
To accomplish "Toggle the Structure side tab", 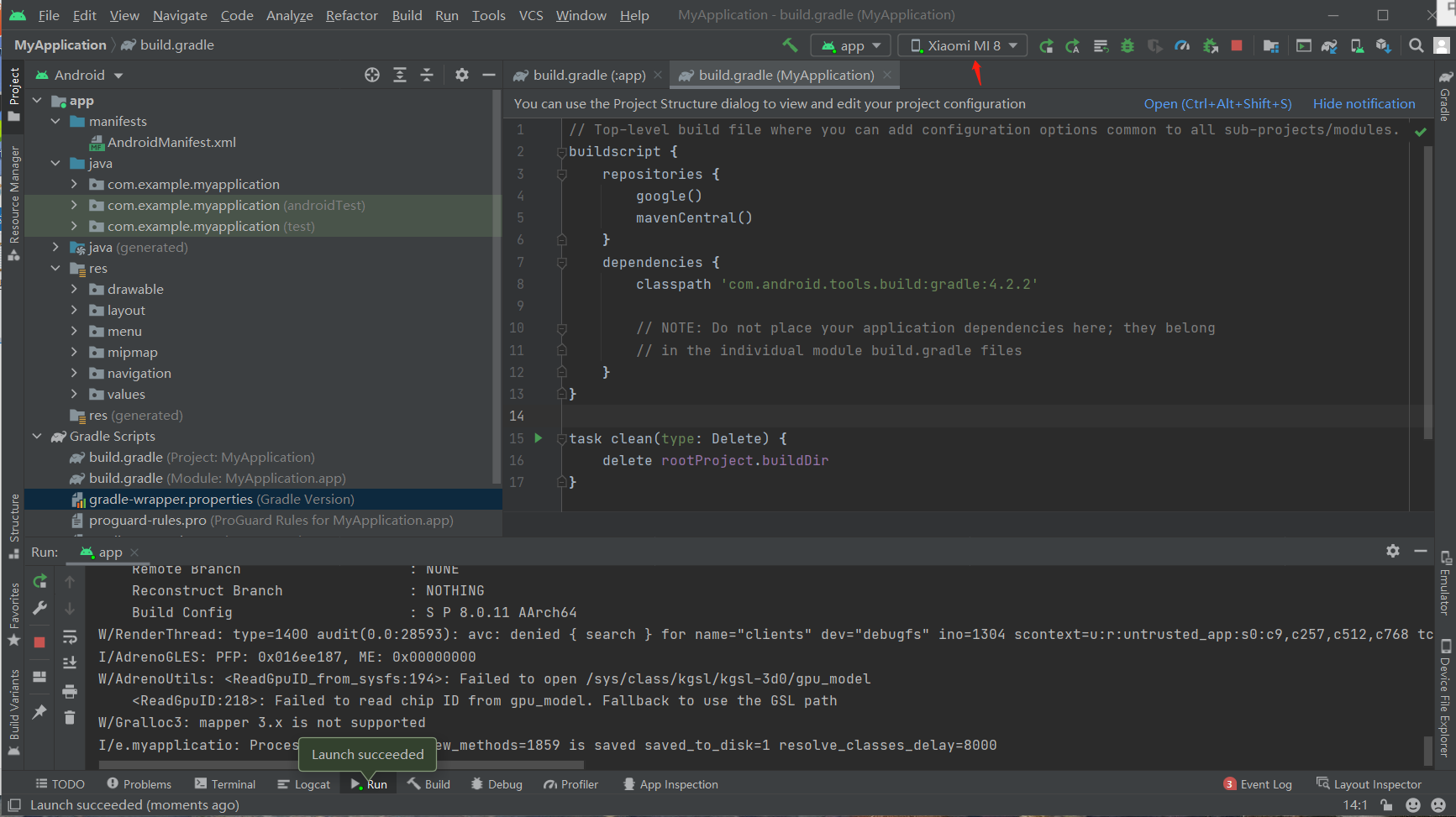I will click(13, 526).
